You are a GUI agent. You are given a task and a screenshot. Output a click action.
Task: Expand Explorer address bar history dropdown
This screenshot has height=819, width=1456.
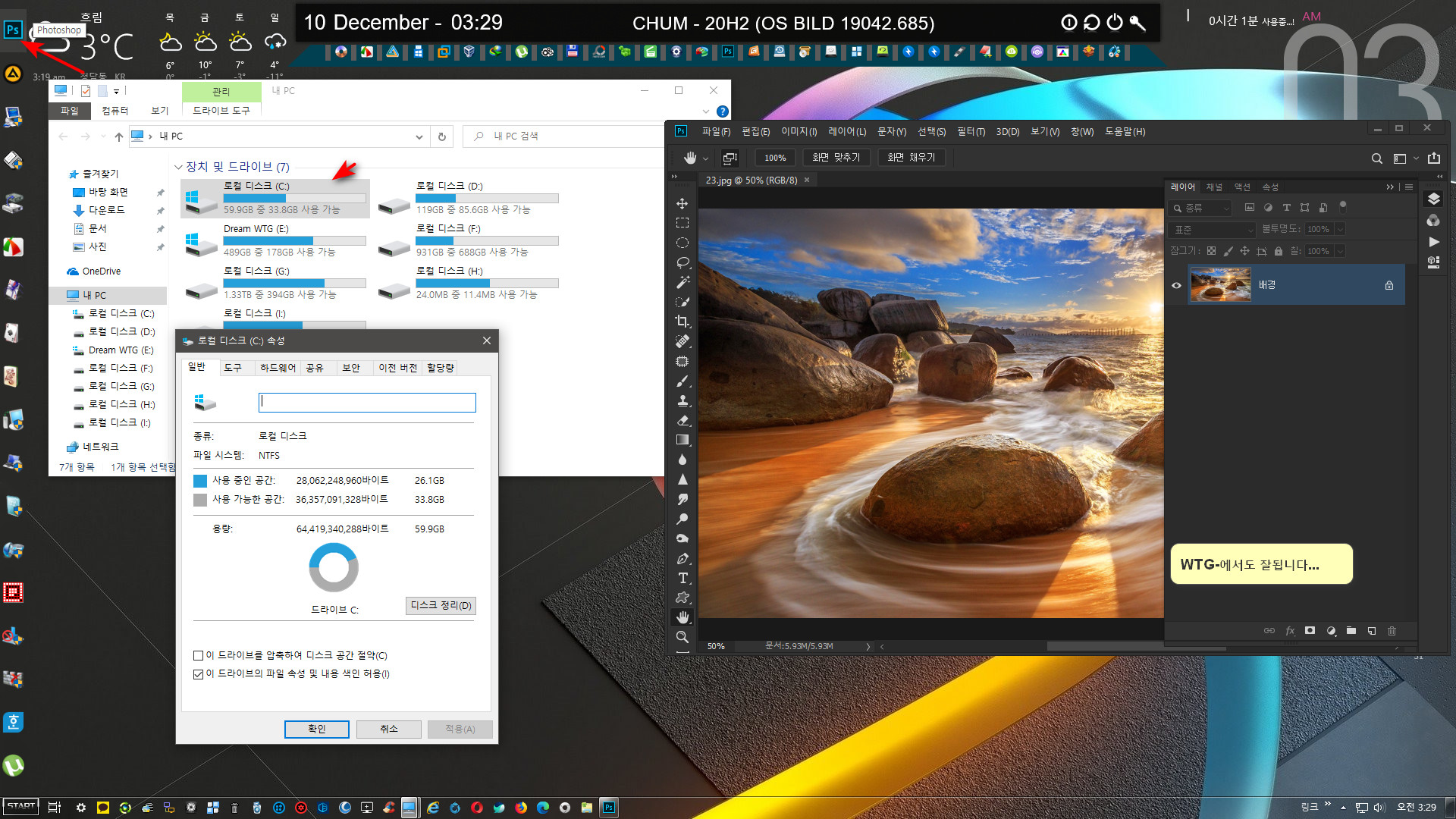click(419, 136)
